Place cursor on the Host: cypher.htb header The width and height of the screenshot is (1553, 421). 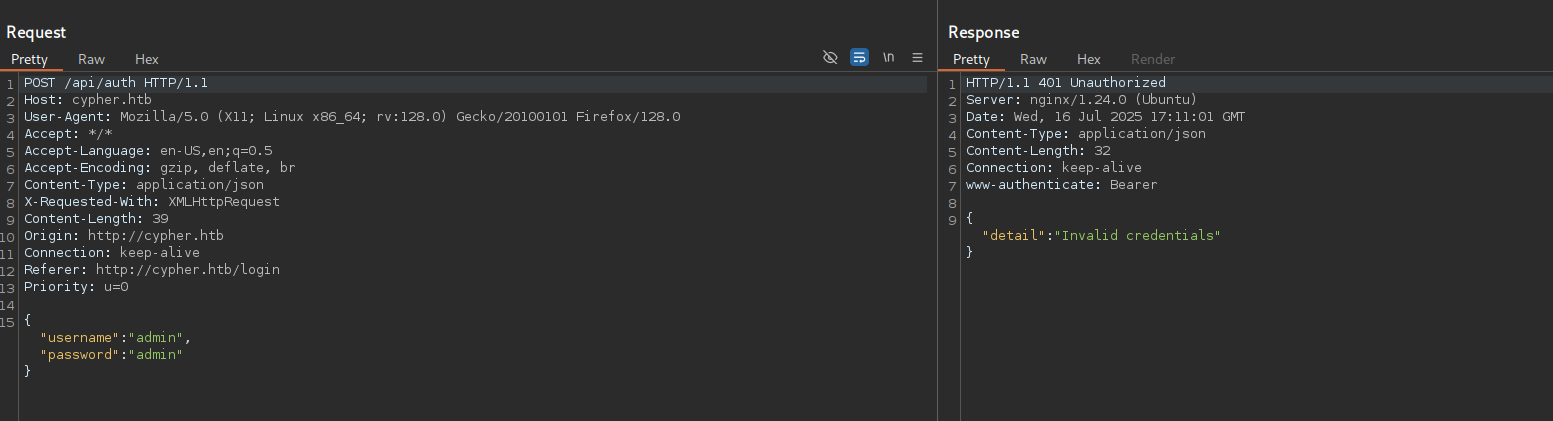[88, 100]
